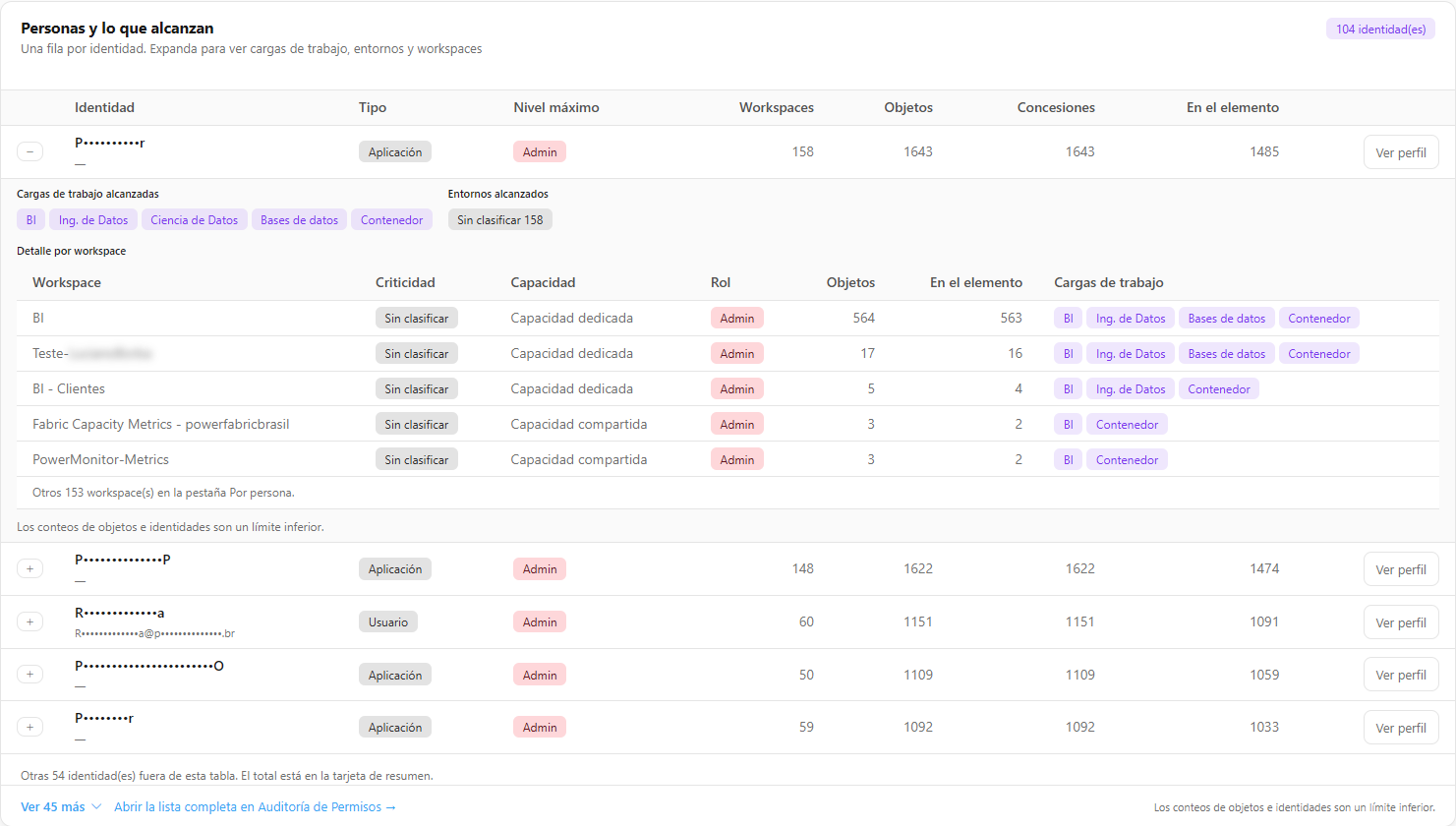Select the Capacidad column header

click(543, 282)
